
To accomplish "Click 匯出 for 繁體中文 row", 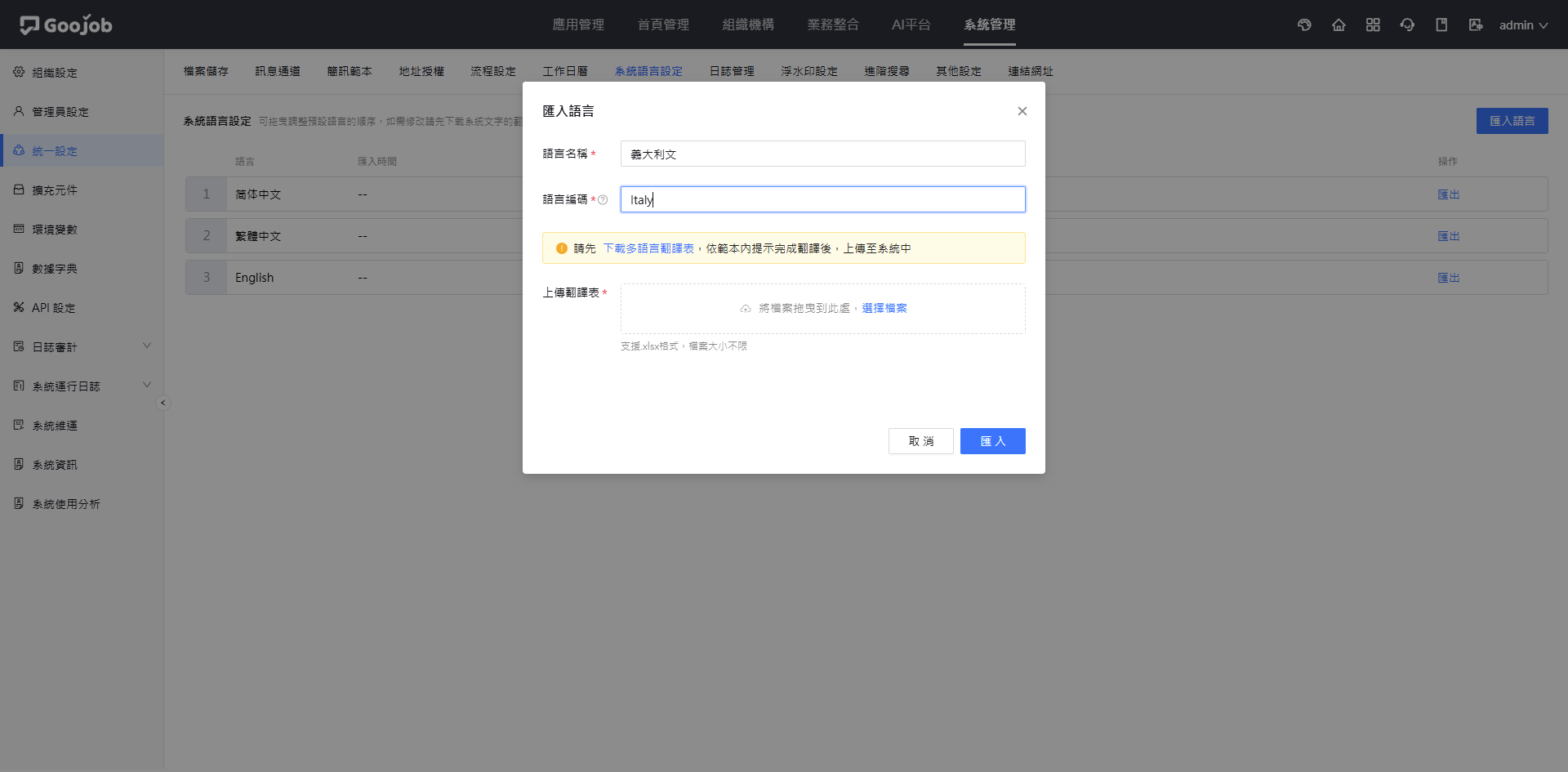I will [x=1449, y=236].
